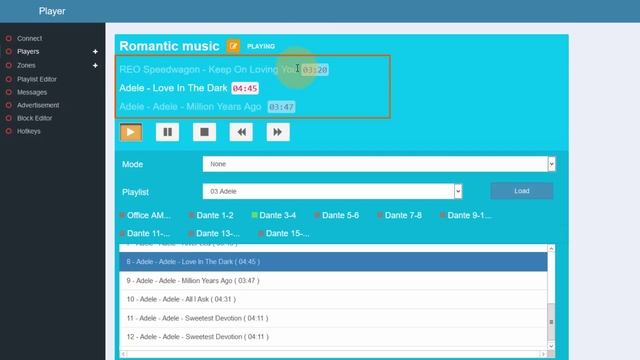The width and height of the screenshot is (640, 360).
Task: Skip back with the rewind button
Action: click(x=241, y=132)
